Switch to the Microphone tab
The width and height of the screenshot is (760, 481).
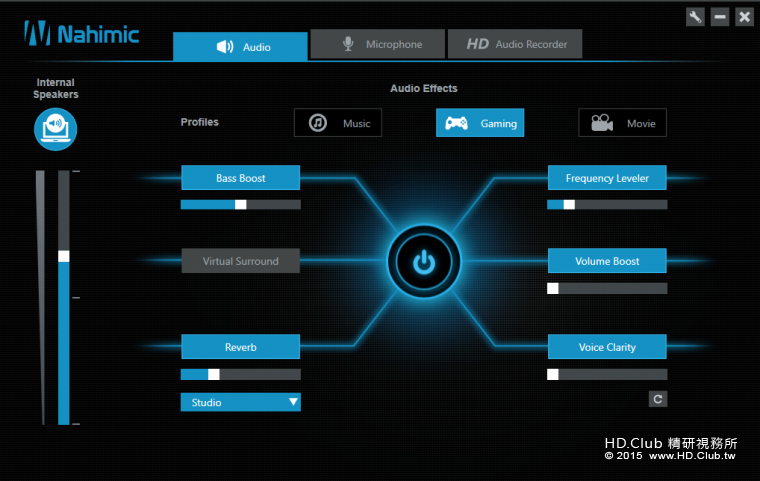(377, 44)
